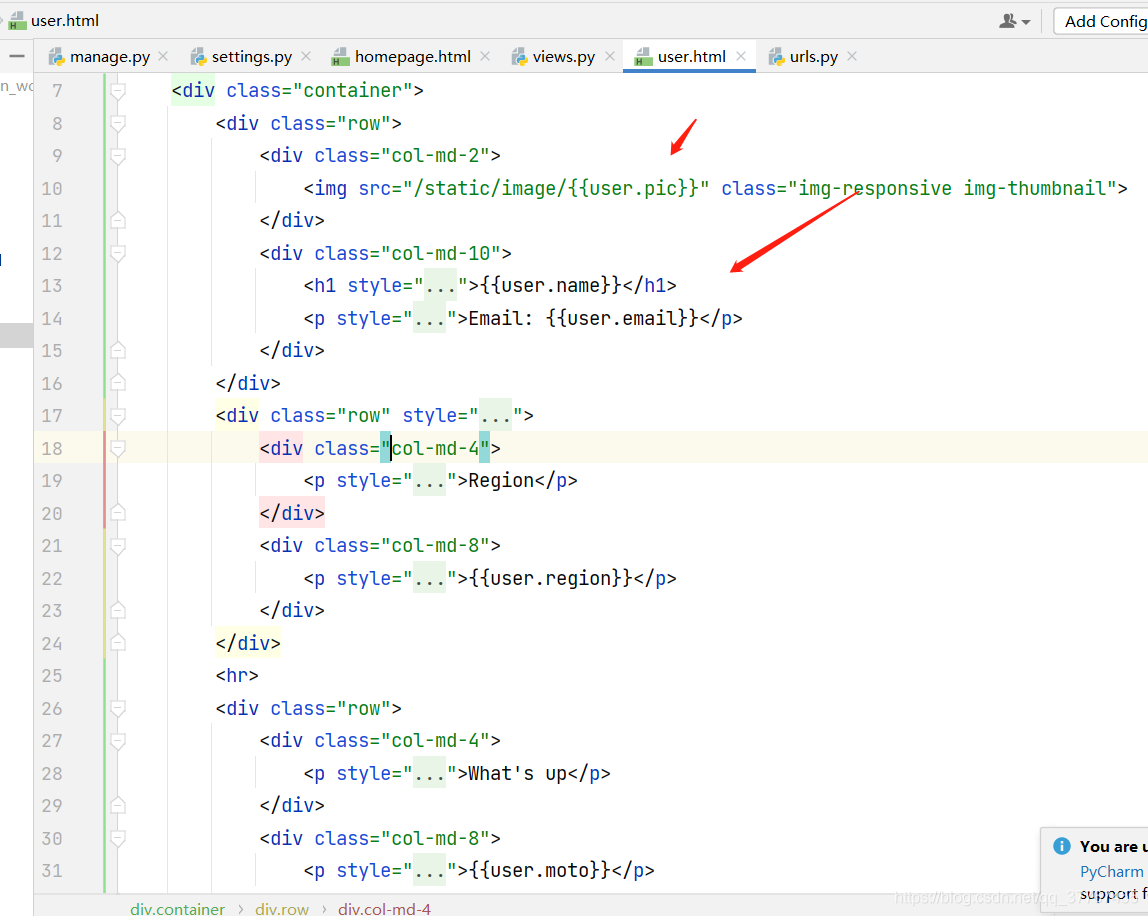The width and height of the screenshot is (1148, 916).
Task: Click the {{user.name}} template variable
Action: click(551, 286)
